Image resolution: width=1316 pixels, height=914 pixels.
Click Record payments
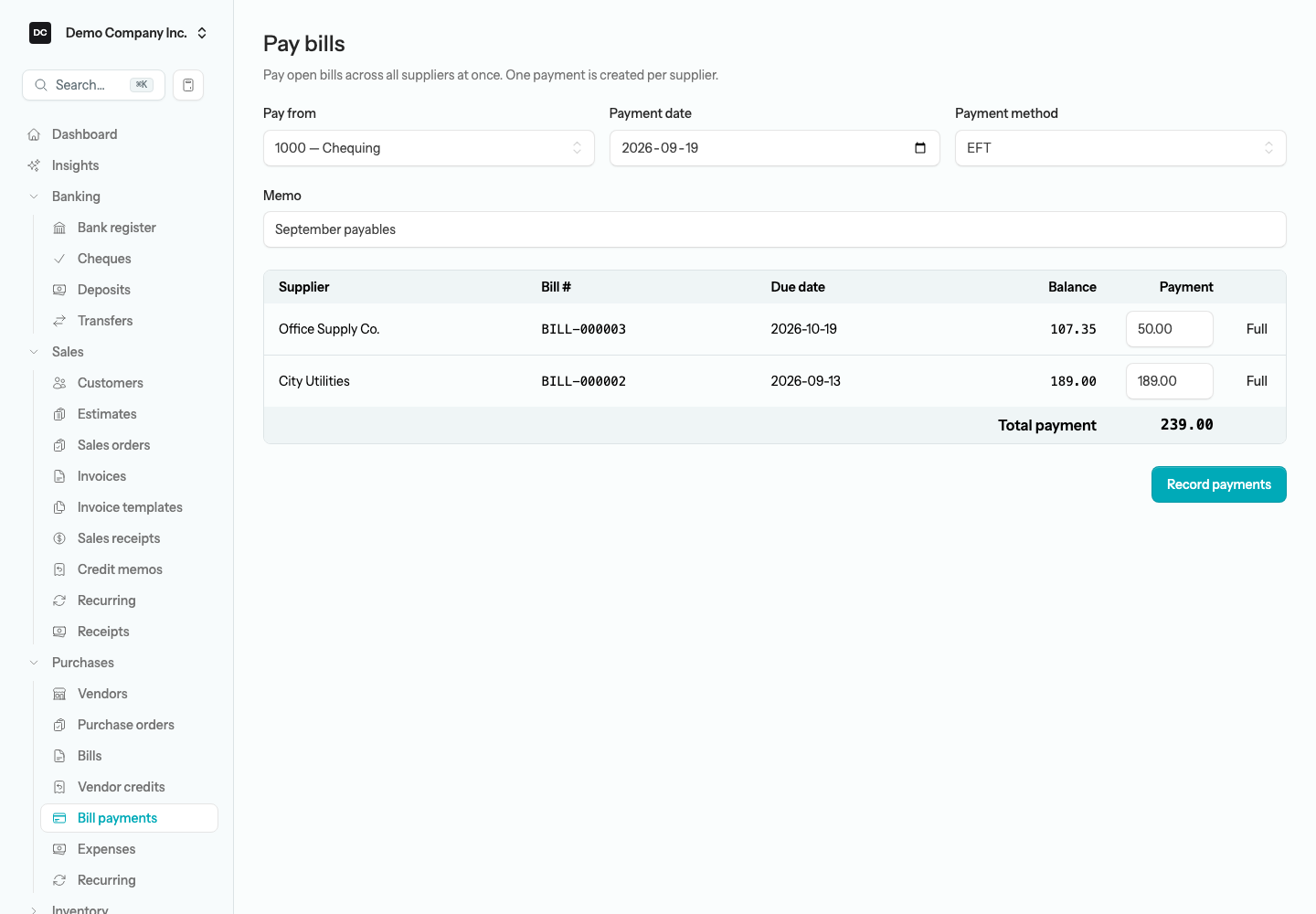click(1218, 484)
